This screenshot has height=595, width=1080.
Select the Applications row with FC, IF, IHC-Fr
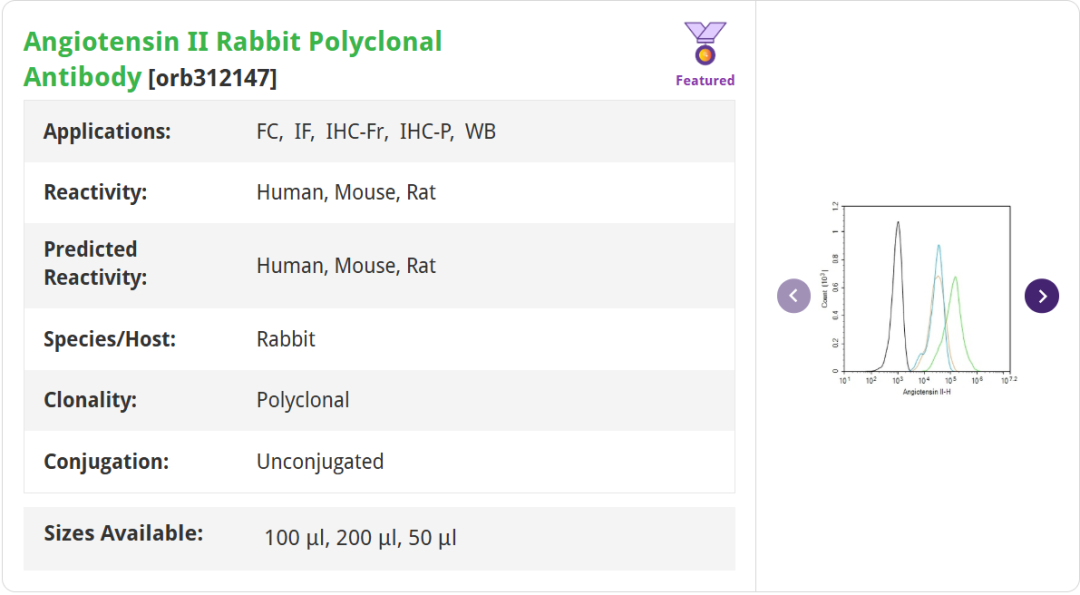point(380,132)
